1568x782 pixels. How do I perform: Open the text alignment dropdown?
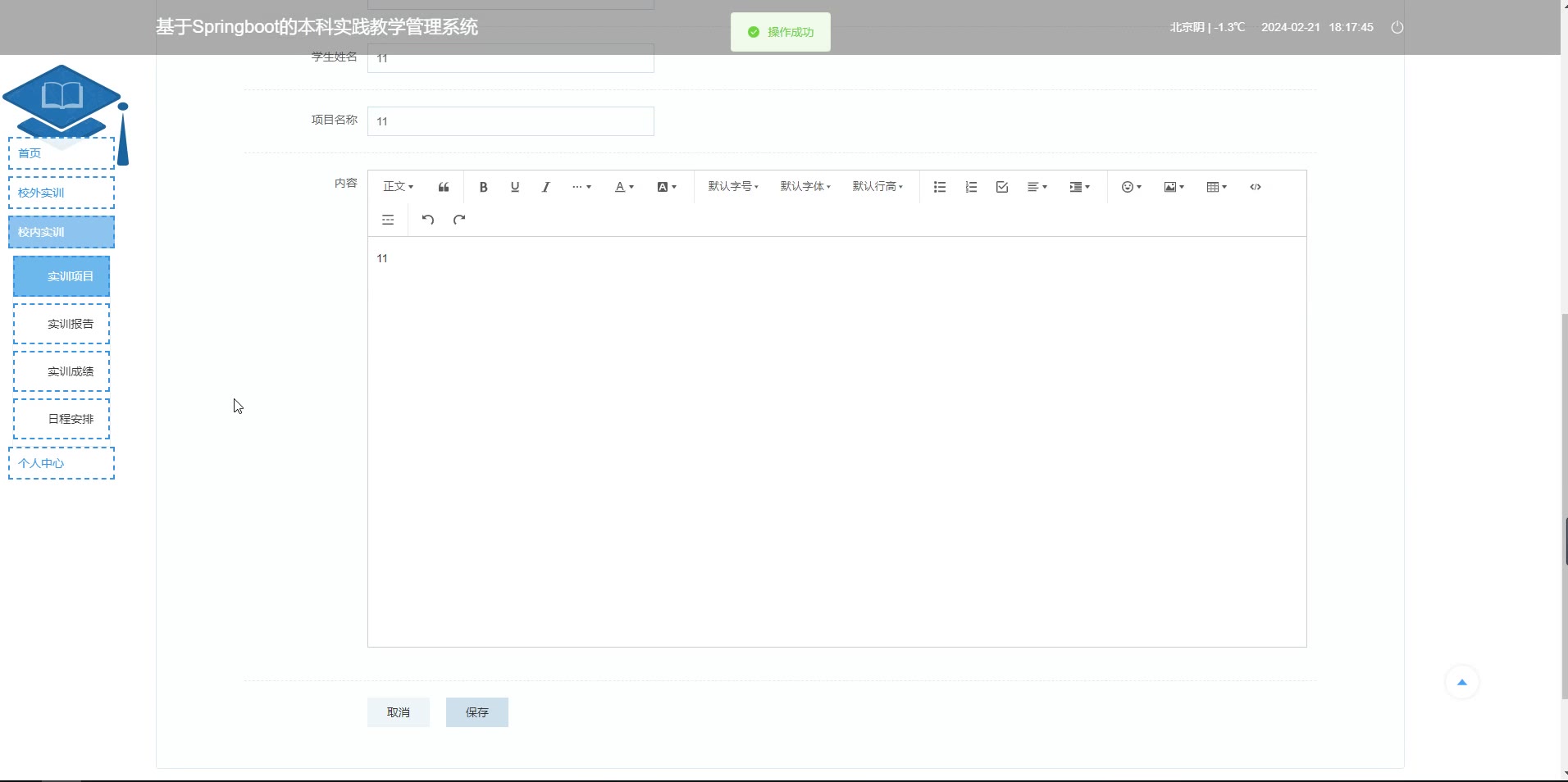[x=1037, y=187]
